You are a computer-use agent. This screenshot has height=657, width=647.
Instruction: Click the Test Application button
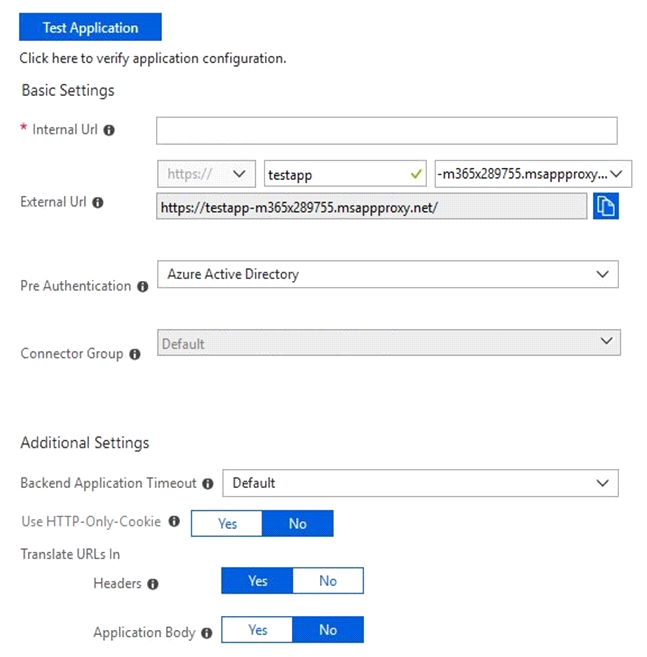tap(90, 27)
